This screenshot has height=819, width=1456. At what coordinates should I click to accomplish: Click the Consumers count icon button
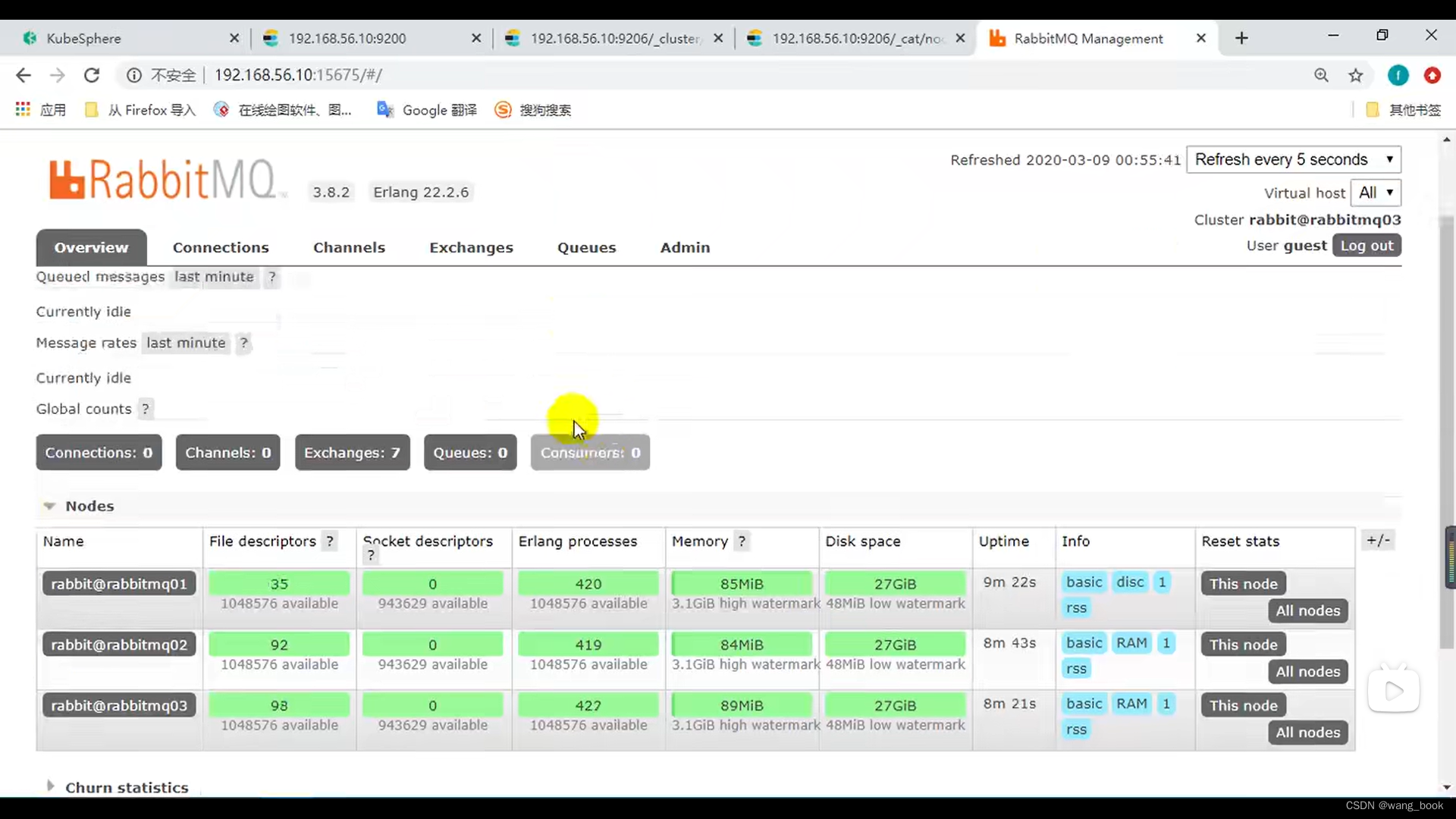pyautogui.click(x=589, y=452)
